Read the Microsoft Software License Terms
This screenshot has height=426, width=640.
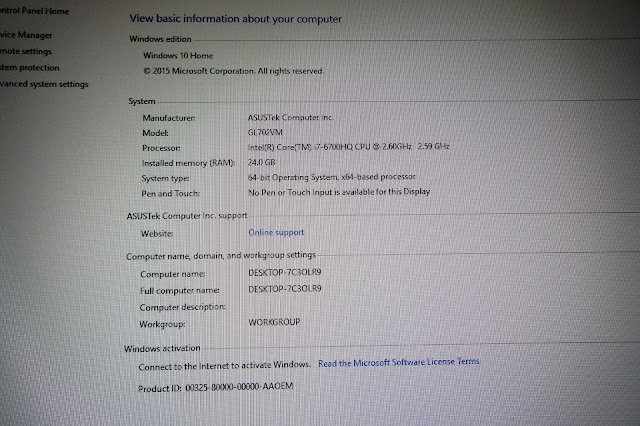pyautogui.click(x=399, y=362)
